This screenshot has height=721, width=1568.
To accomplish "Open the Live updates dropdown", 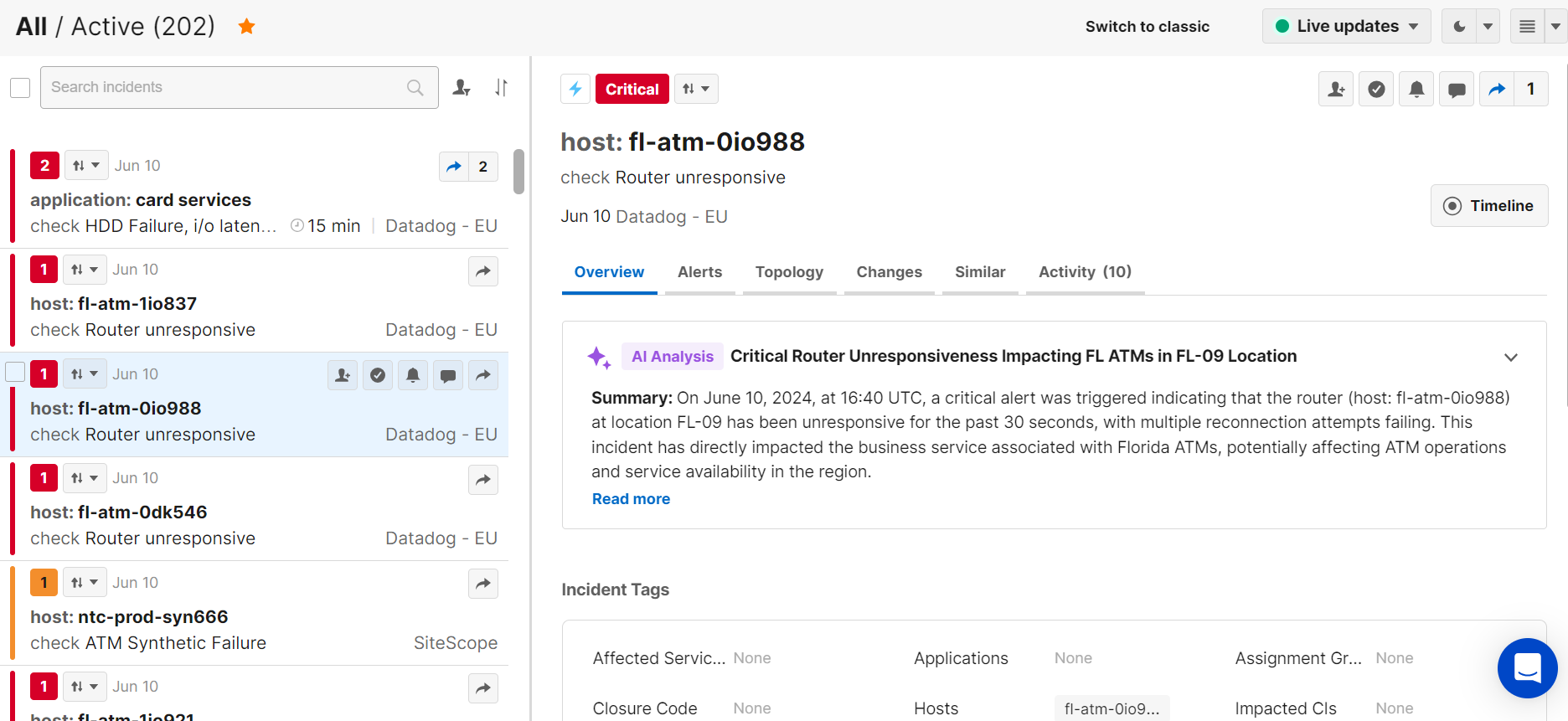I will [x=1346, y=27].
